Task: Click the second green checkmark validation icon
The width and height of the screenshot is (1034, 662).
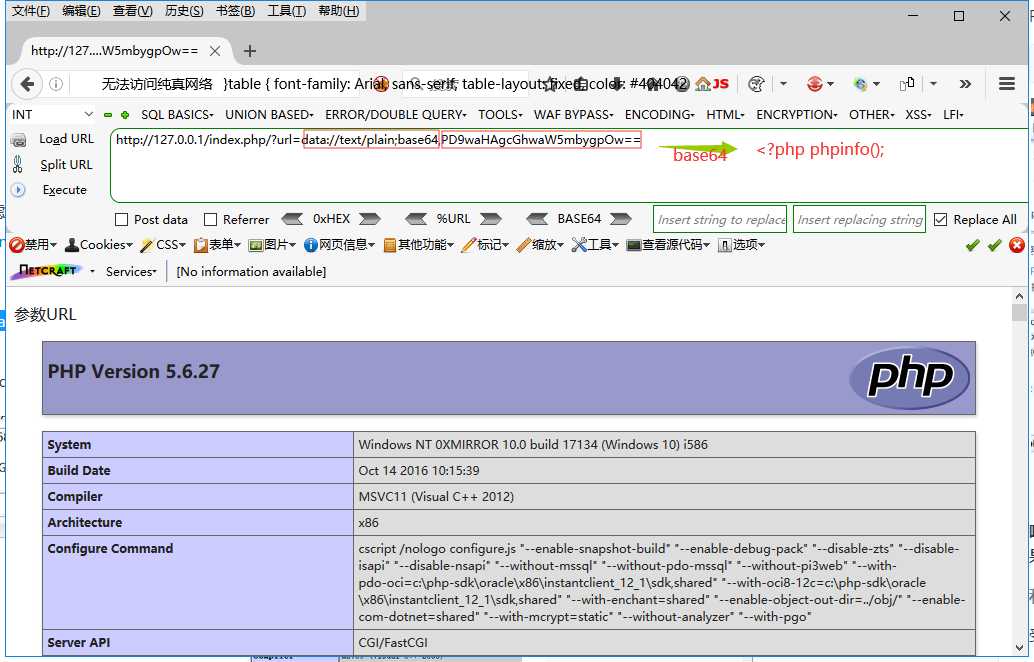Action: 994,245
